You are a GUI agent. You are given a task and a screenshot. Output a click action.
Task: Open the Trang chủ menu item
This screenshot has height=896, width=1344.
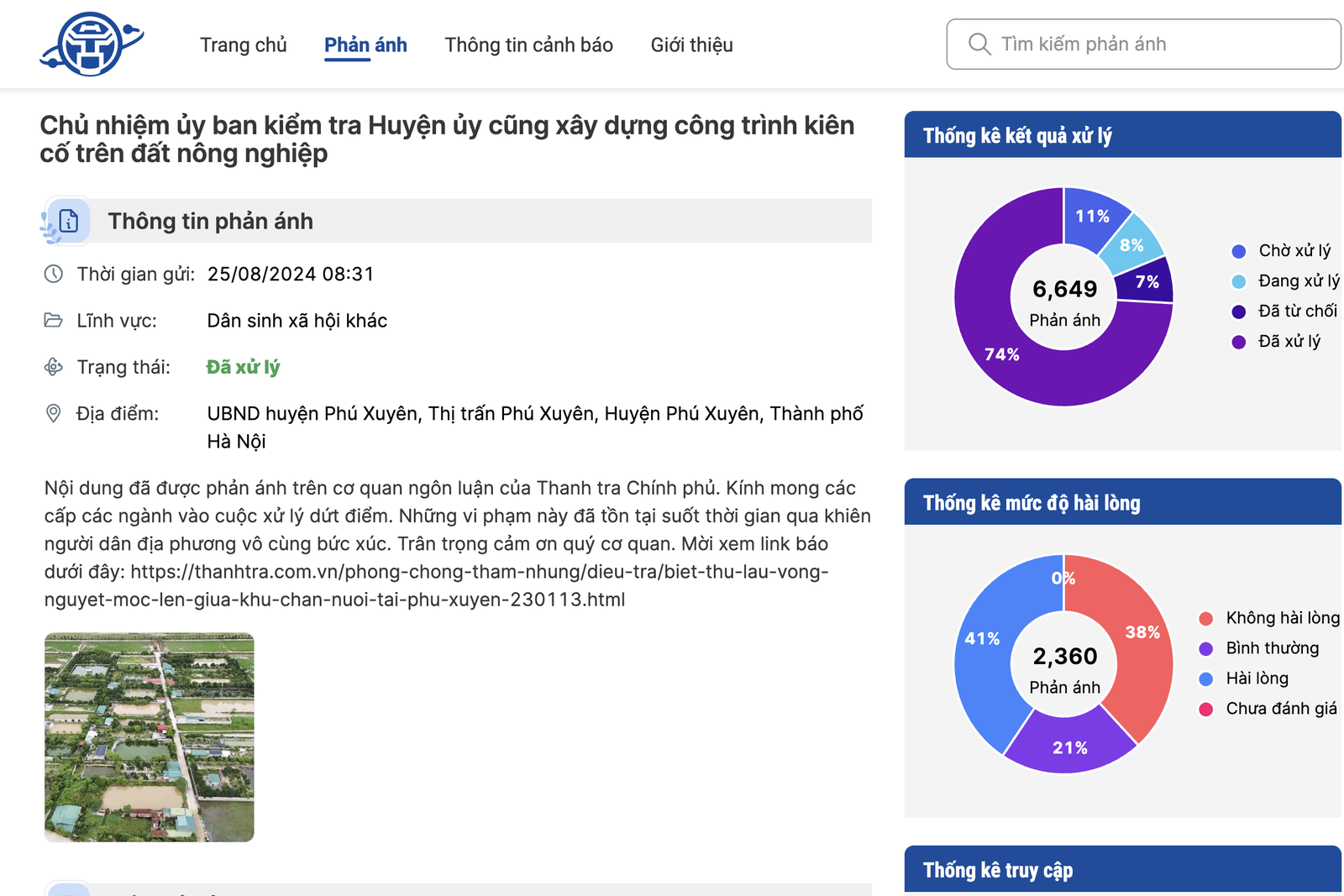pyautogui.click(x=243, y=45)
